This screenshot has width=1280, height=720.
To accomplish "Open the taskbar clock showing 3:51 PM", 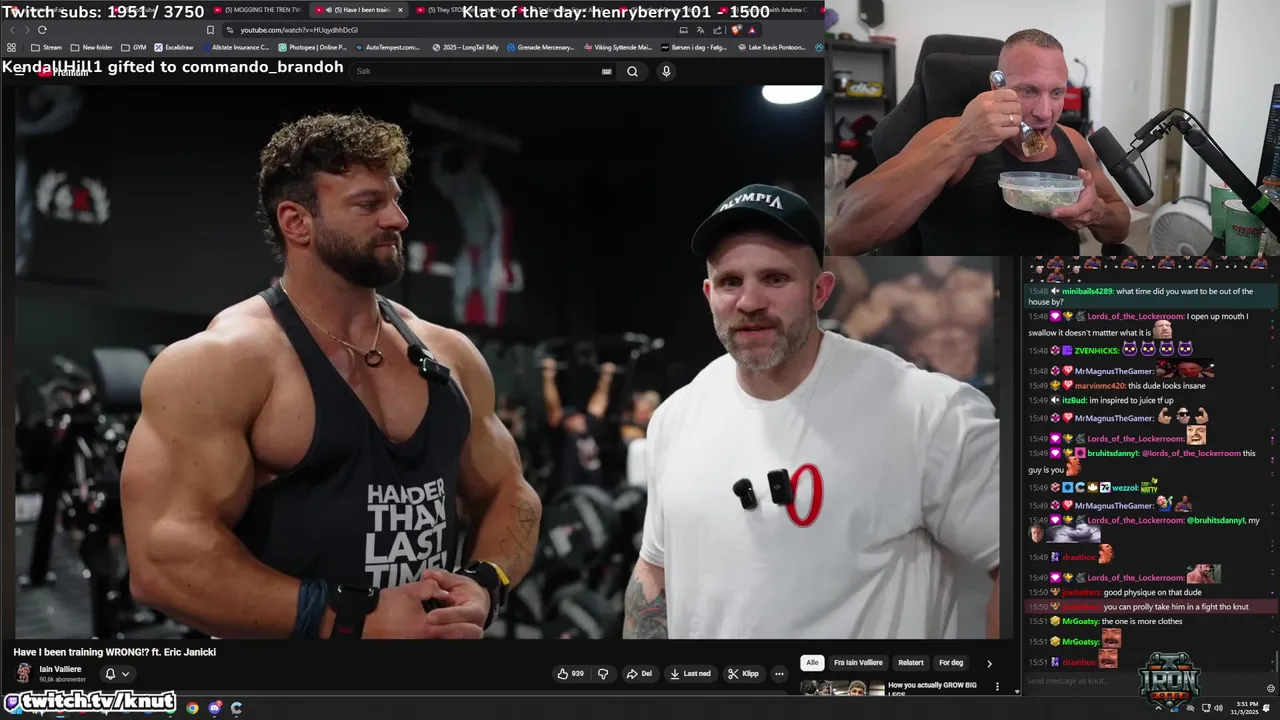I will [1245, 708].
